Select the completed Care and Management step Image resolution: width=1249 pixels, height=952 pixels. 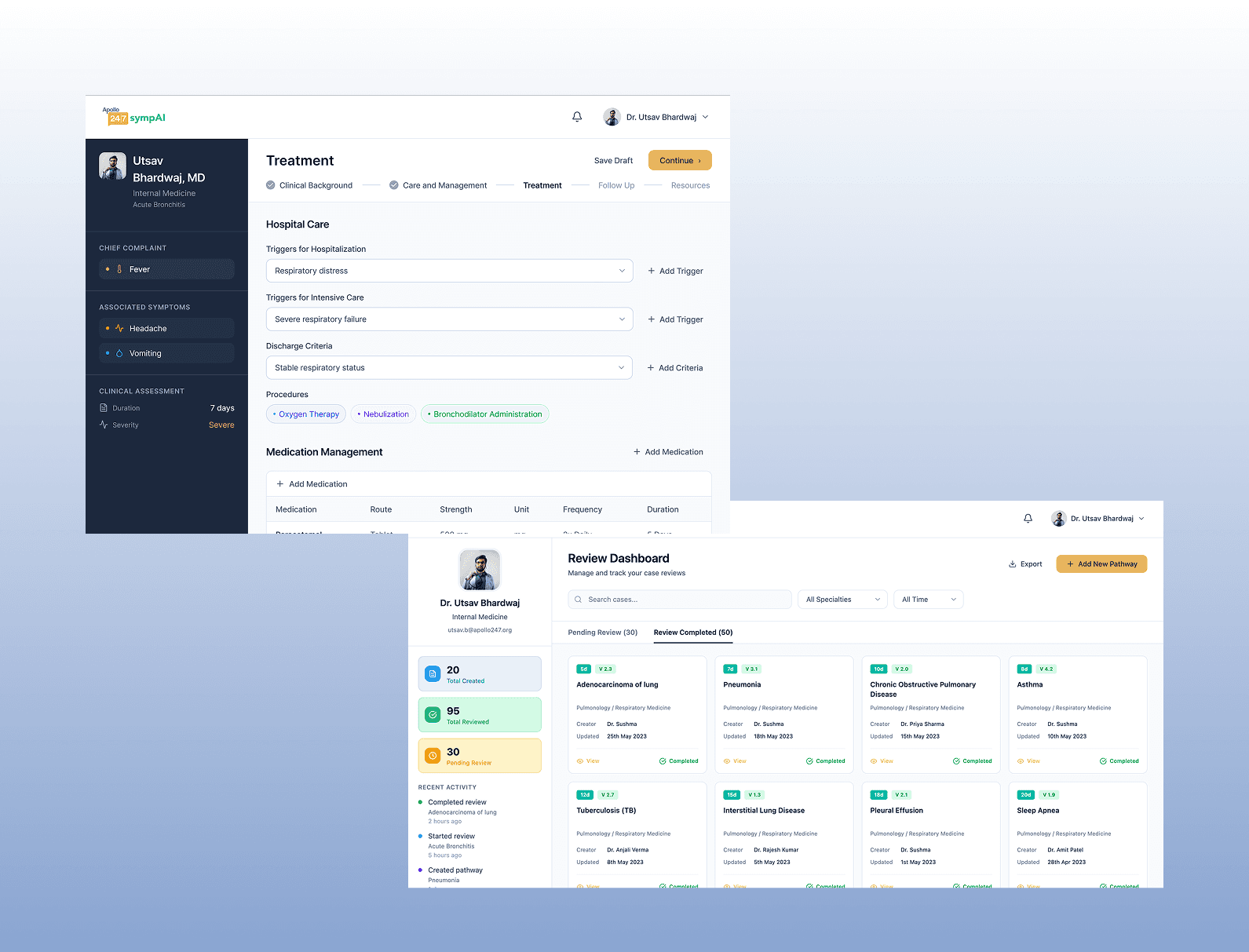tap(438, 185)
